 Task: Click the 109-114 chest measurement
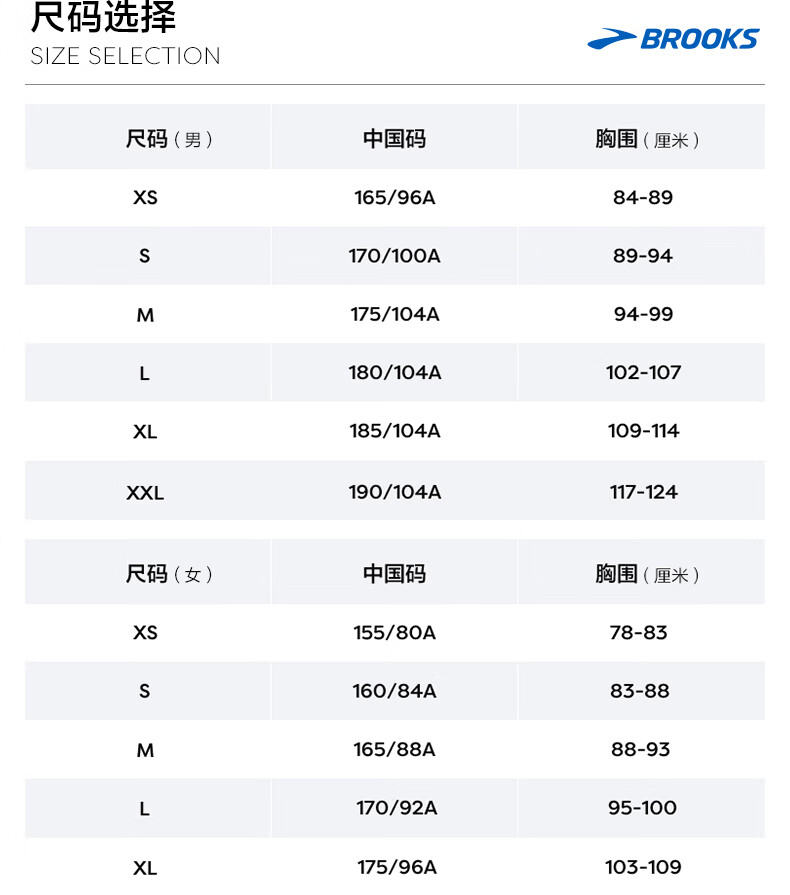pos(643,431)
